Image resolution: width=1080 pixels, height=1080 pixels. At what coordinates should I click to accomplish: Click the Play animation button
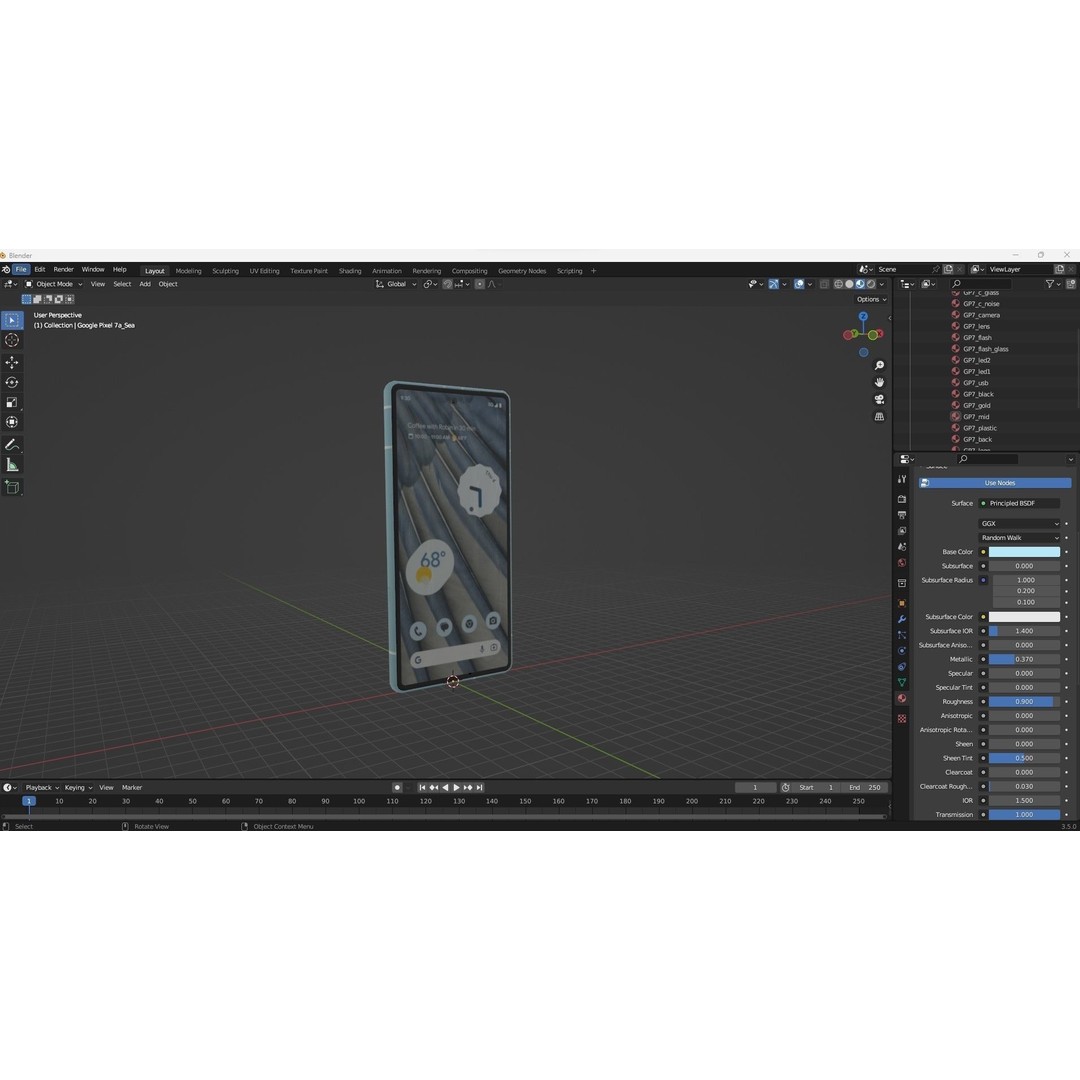click(456, 787)
